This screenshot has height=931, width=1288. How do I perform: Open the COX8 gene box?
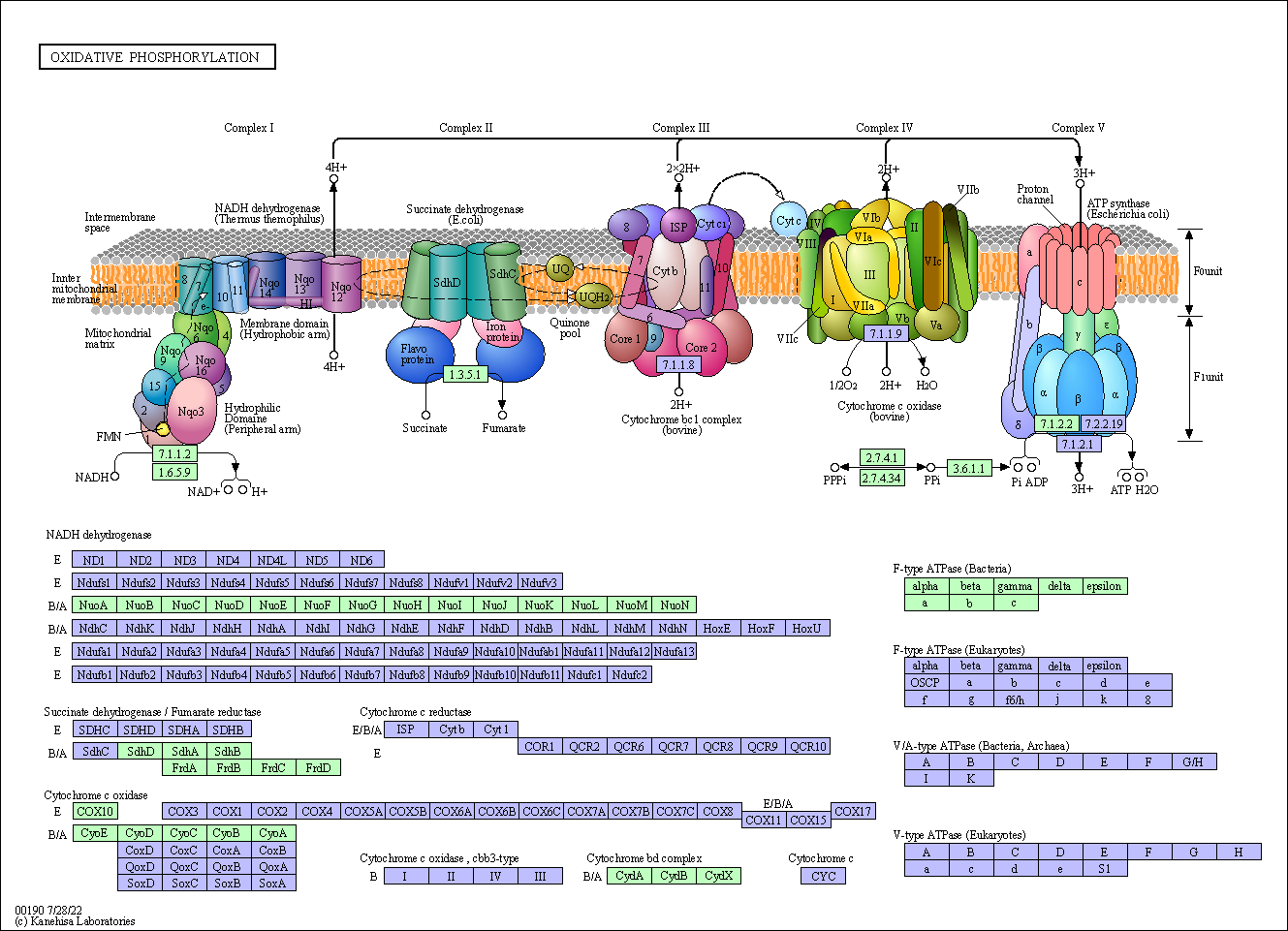[718, 811]
